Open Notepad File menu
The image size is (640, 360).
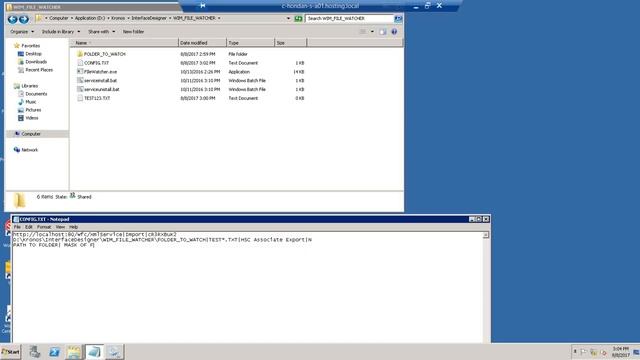click(17, 227)
